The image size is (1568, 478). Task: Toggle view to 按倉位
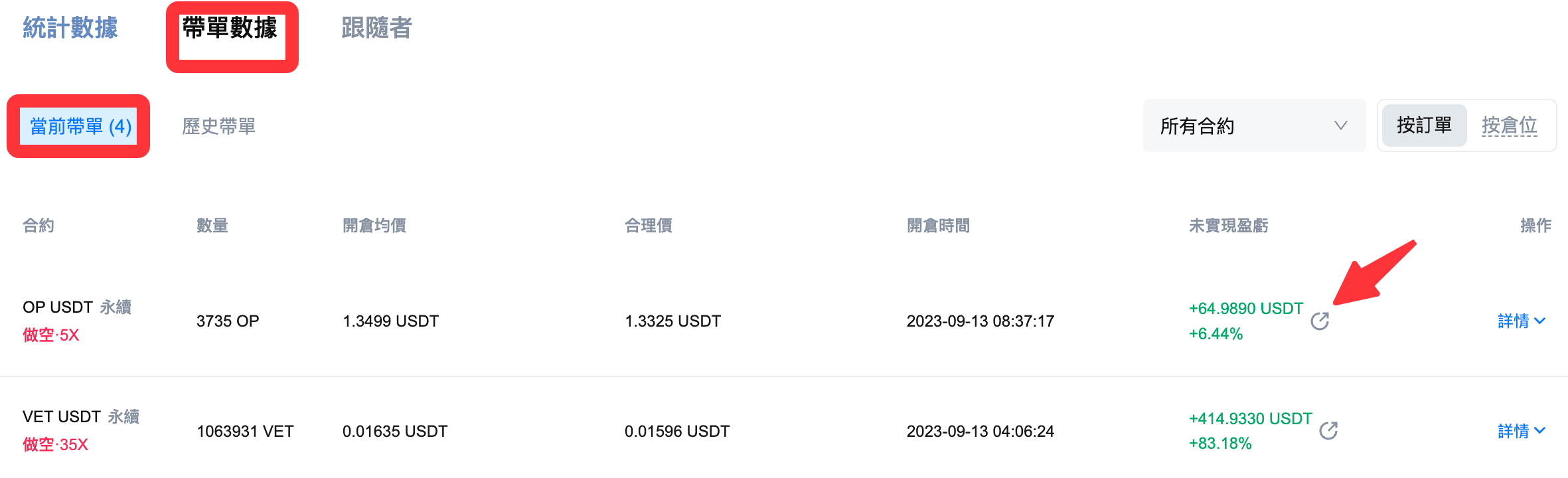(x=1509, y=125)
